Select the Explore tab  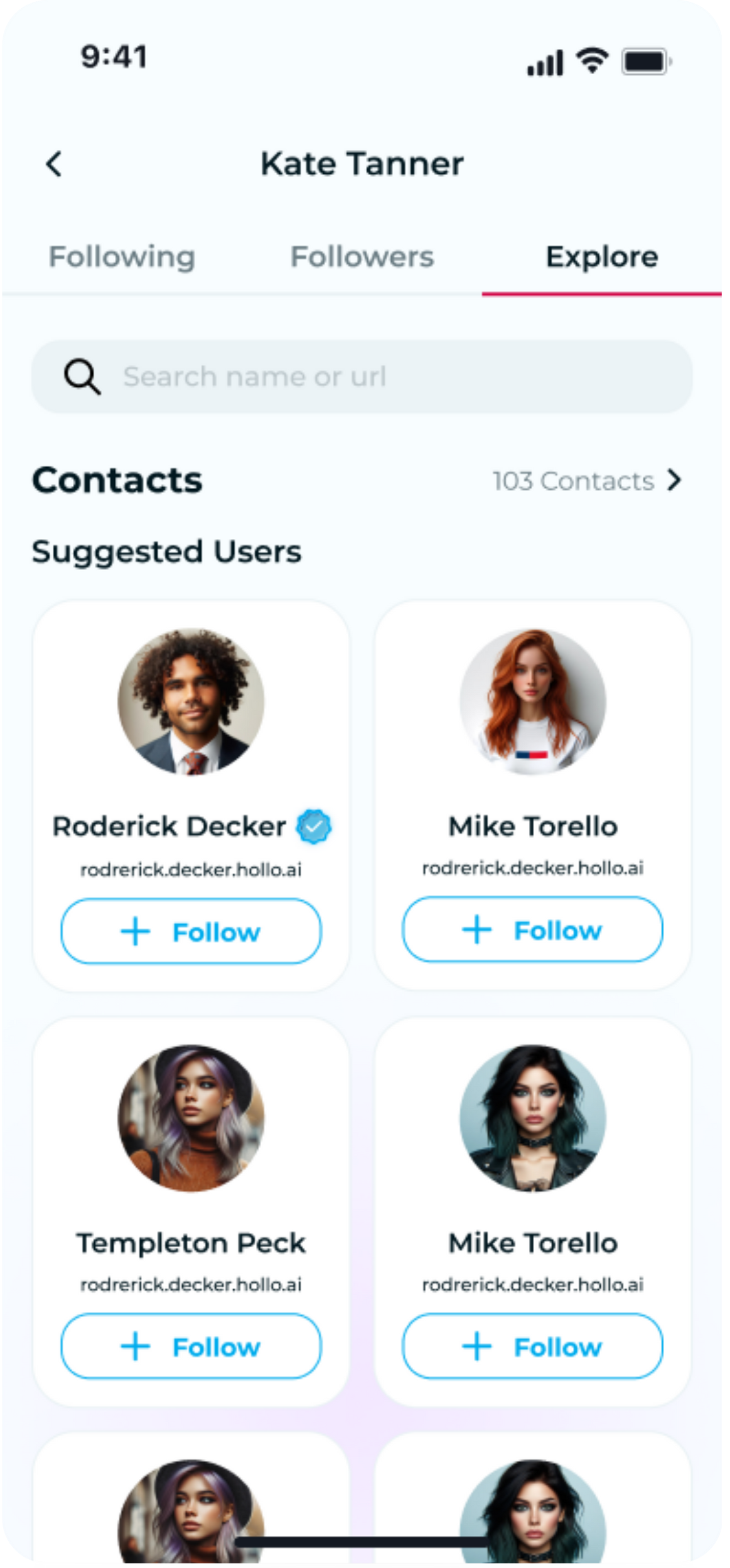coord(602,257)
